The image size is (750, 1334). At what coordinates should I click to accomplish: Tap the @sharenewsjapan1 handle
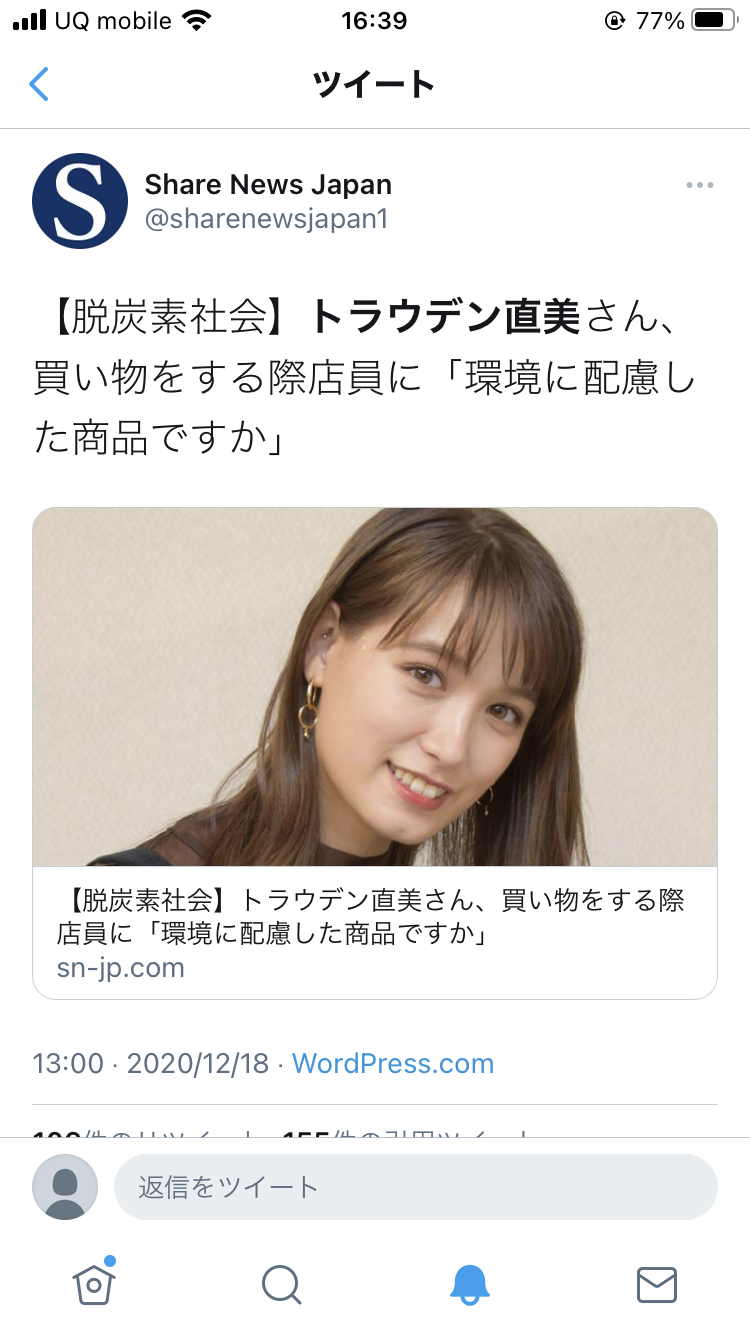click(x=266, y=219)
